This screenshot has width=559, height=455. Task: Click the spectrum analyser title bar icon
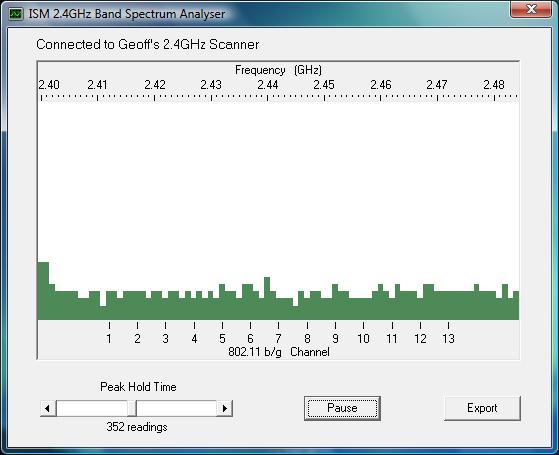[16, 14]
